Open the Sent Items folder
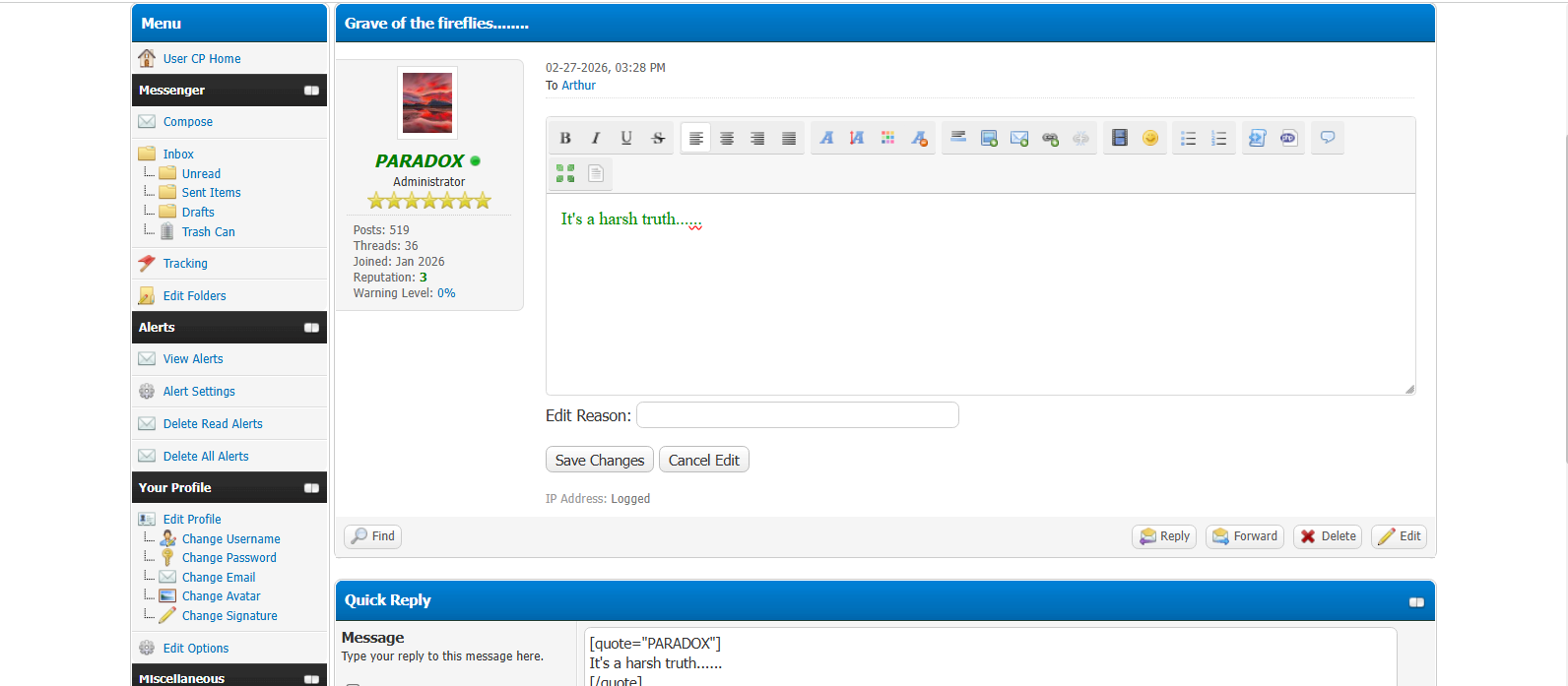The image size is (1568, 686). [211, 193]
